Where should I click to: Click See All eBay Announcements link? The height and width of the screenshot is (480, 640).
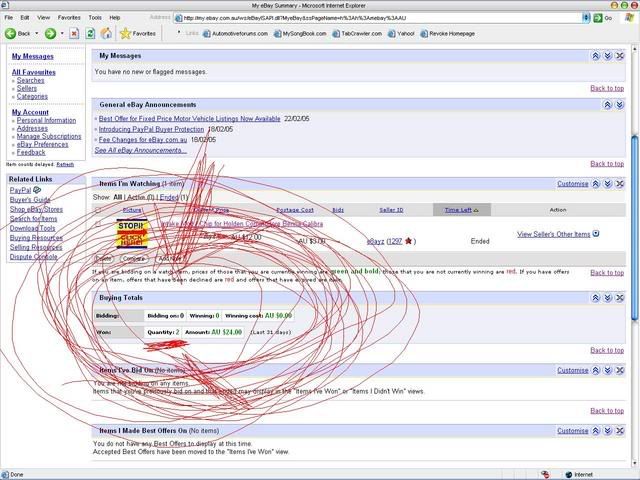[140, 150]
